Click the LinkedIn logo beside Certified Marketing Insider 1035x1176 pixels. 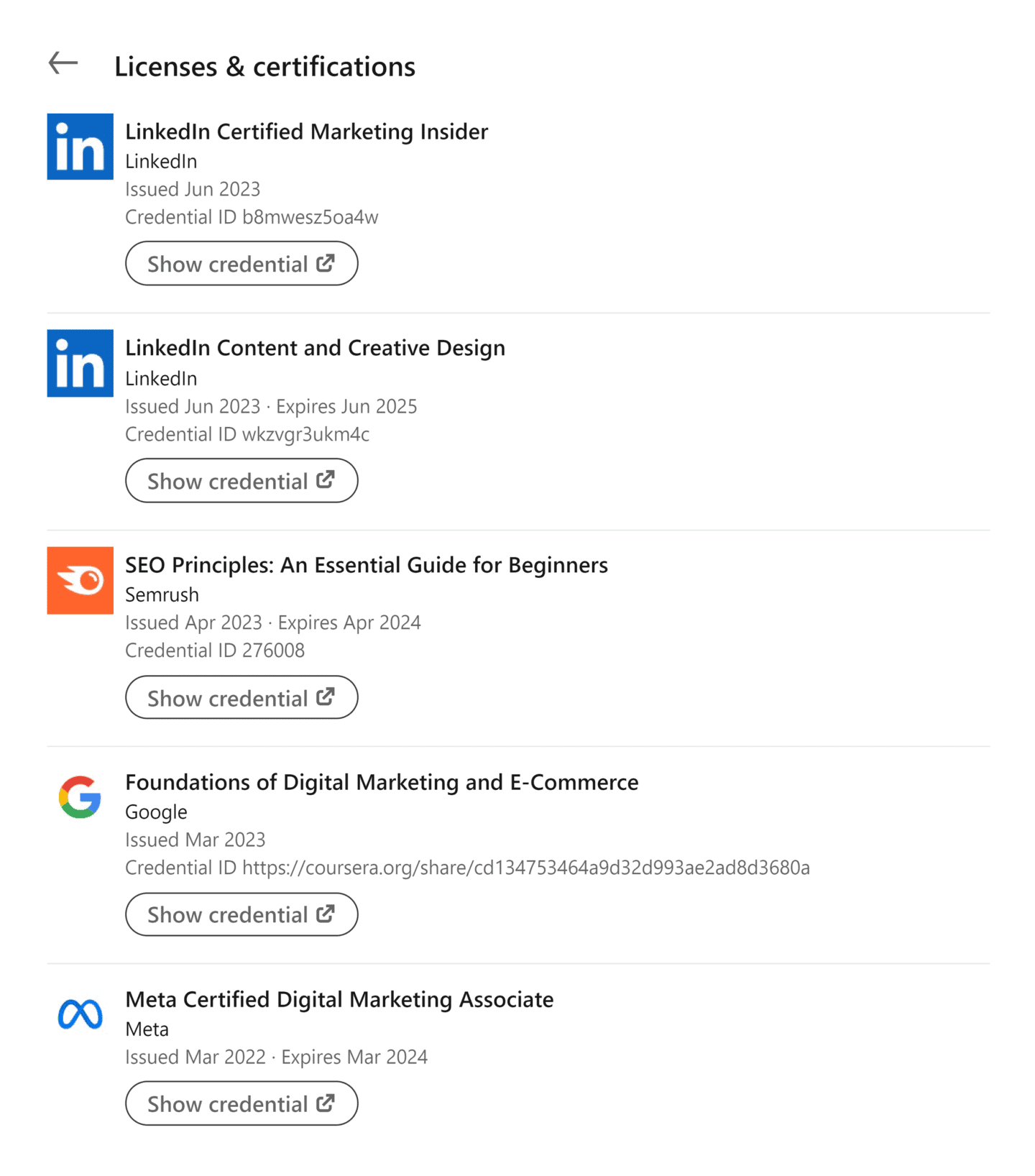pos(79,146)
